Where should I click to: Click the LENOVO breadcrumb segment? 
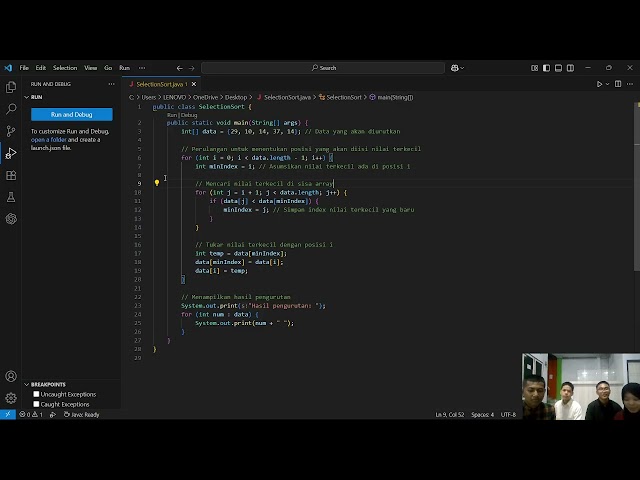click(x=174, y=98)
